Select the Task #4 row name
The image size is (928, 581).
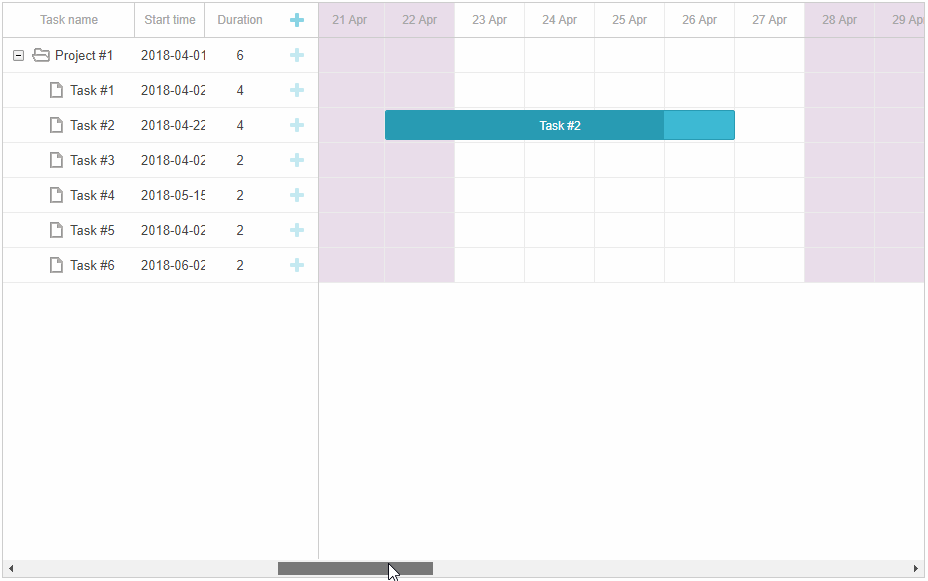[92, 195]
